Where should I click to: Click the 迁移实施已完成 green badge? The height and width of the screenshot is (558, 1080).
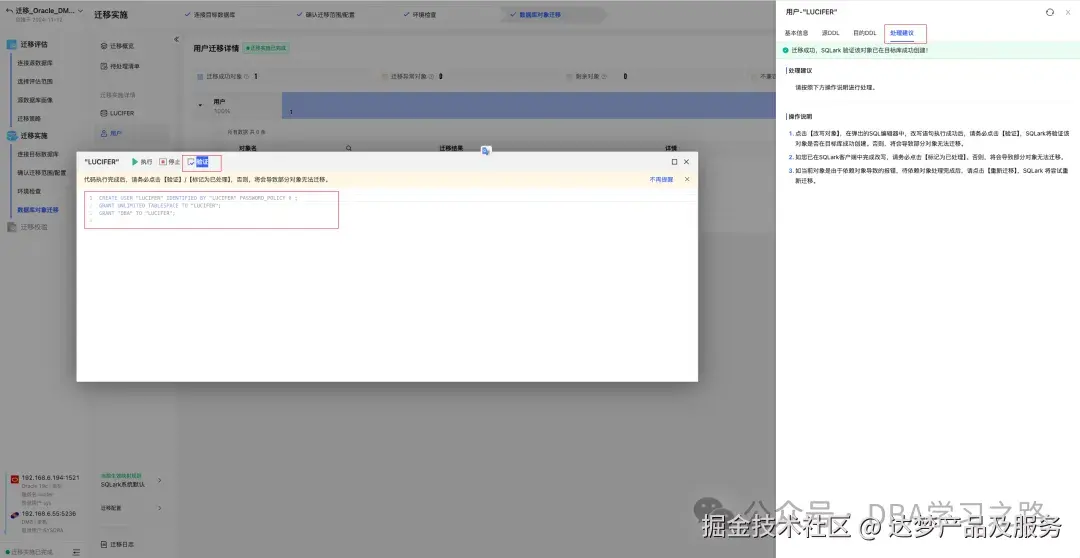(x=266, y=48)
